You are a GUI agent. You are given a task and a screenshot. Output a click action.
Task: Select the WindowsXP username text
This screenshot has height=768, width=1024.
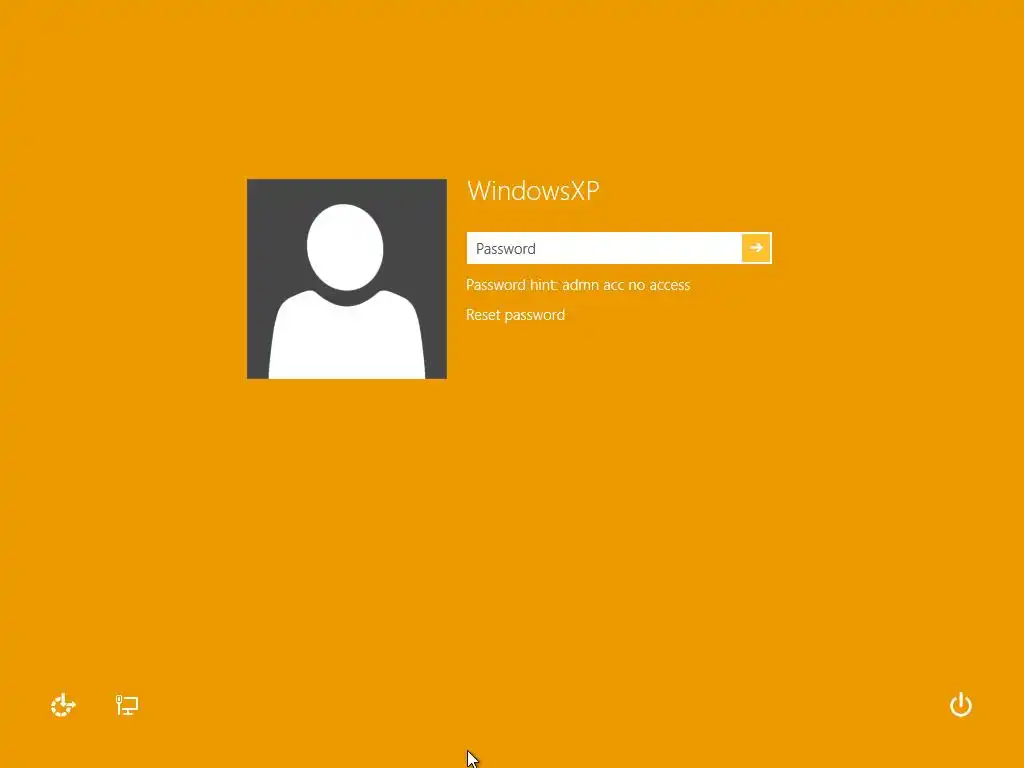click(x=533, y=191)
